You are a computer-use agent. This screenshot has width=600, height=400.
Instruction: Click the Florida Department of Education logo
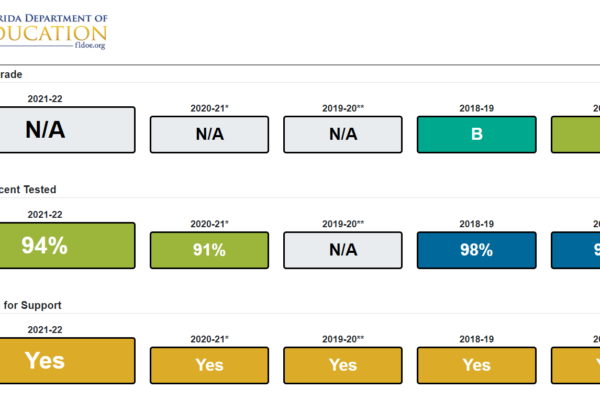pyautogui.click(x=55, y=28)
